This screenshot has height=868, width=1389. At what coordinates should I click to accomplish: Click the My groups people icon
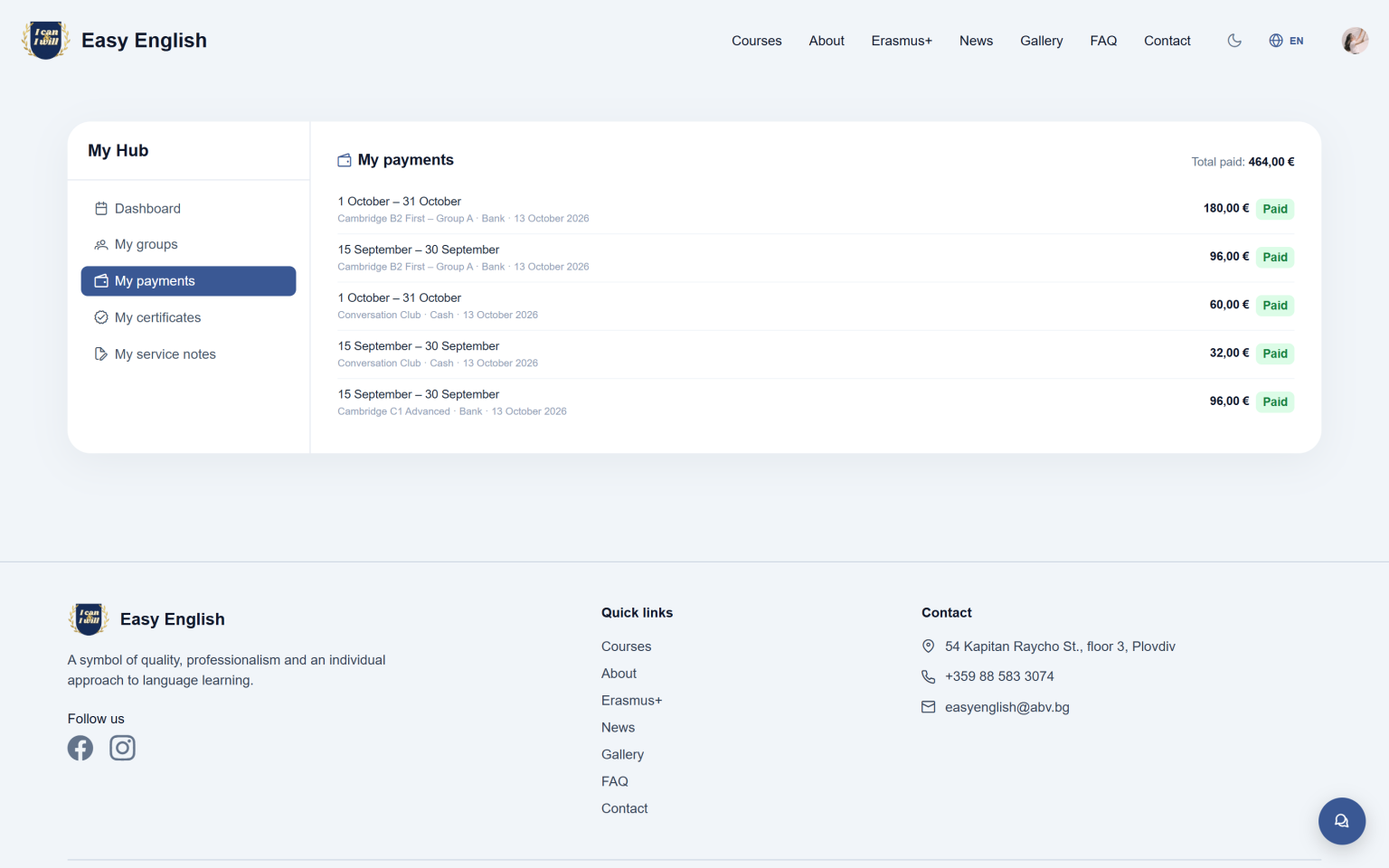click(x=101, y=244)
